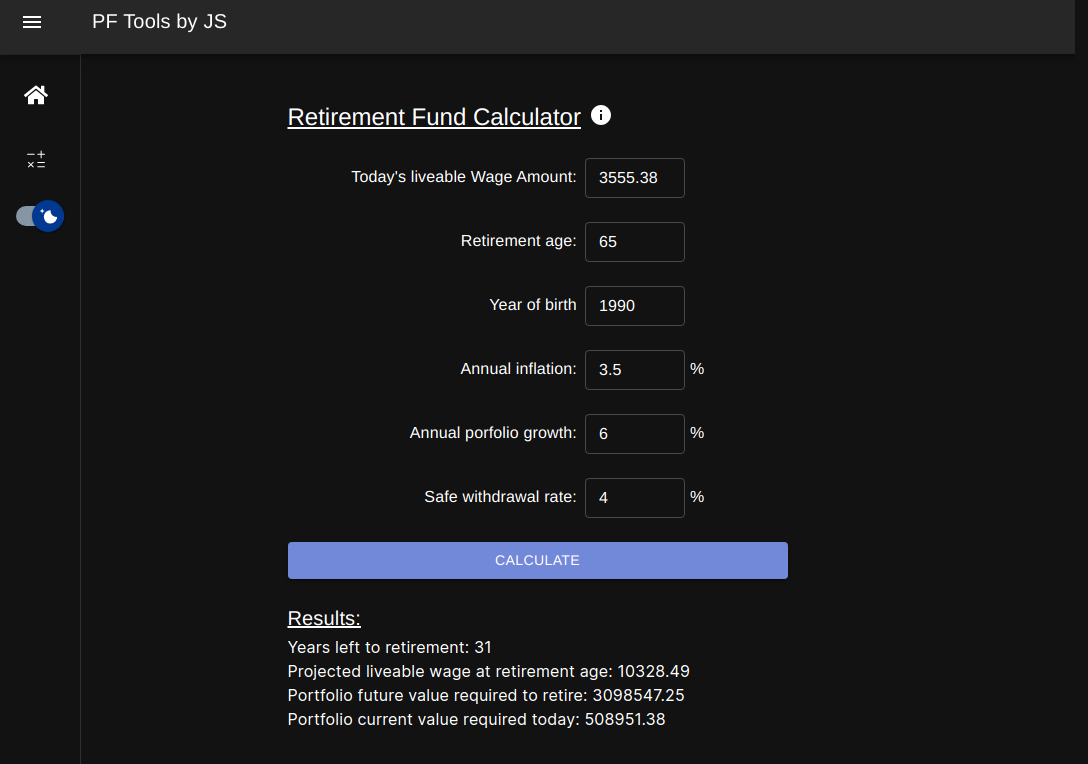Click the Retirement Fund Calculator heading

pos(434,117)
